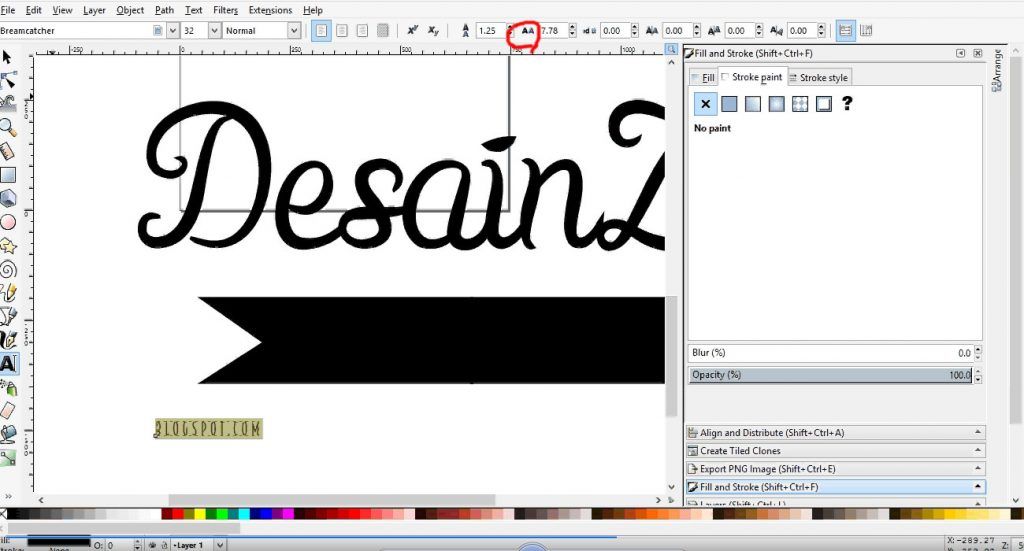Screen dimensions: 1024x551
Task: Select the Zoom magnifier tool
Action: click(8, 127)
